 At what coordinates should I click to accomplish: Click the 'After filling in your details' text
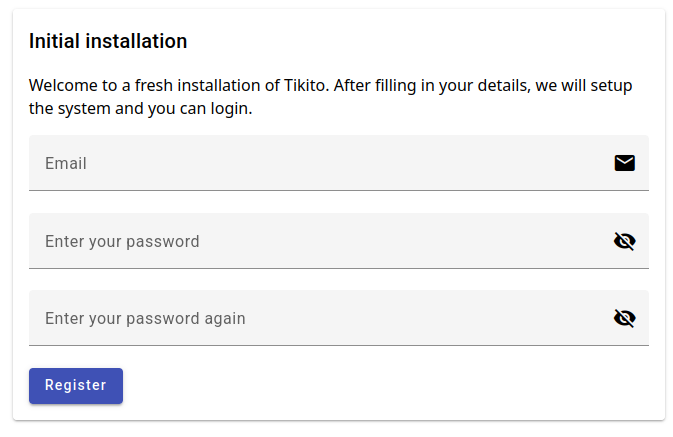pos(432,85)
